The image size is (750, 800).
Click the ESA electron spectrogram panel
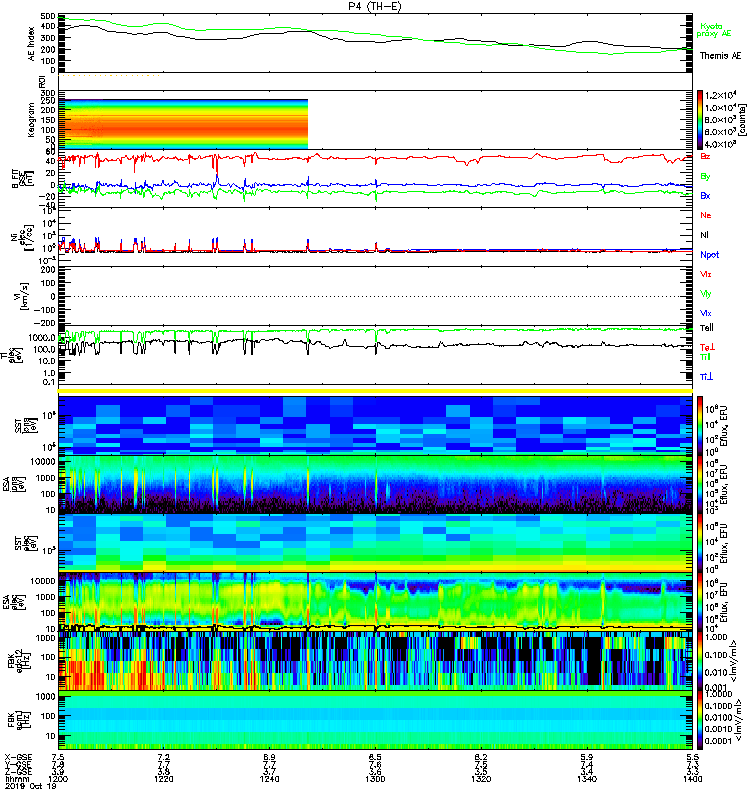click(x=376, y=602)
